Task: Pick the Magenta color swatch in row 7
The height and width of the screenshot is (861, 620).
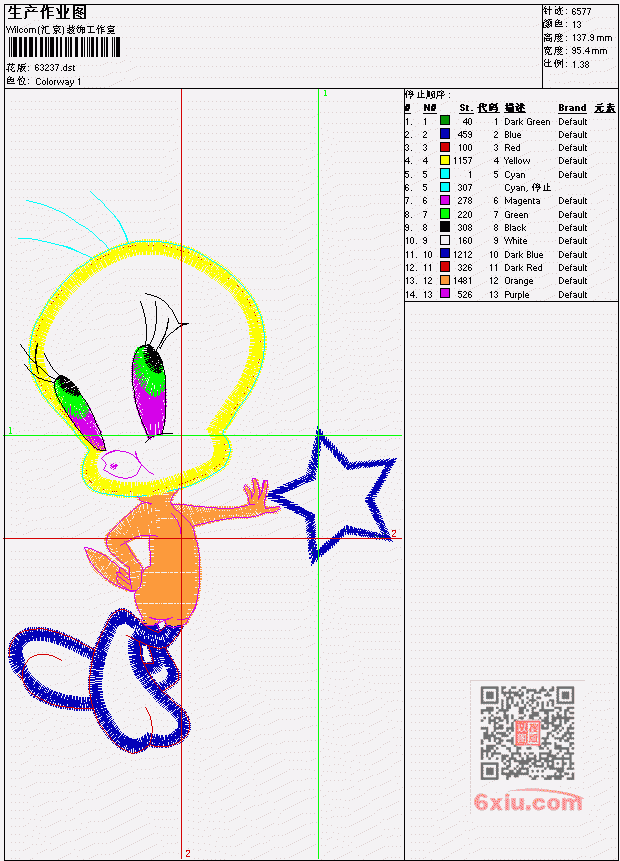Action: 445,200
